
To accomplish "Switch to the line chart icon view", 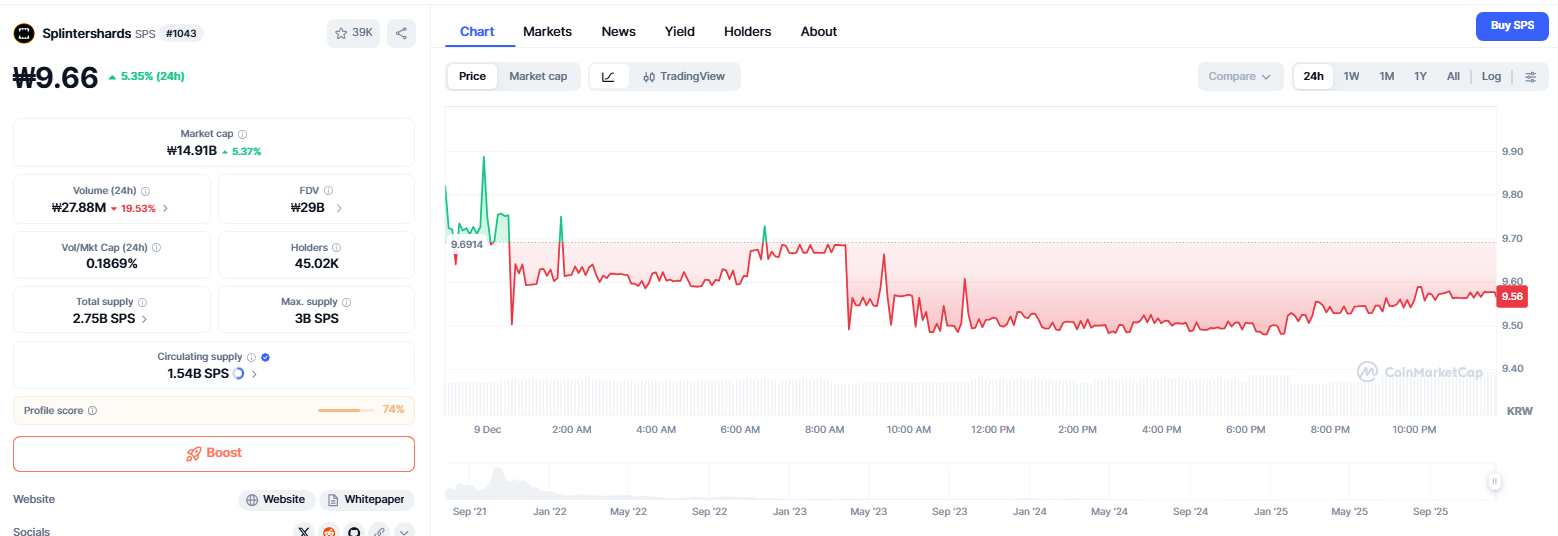I will point(609,77).
